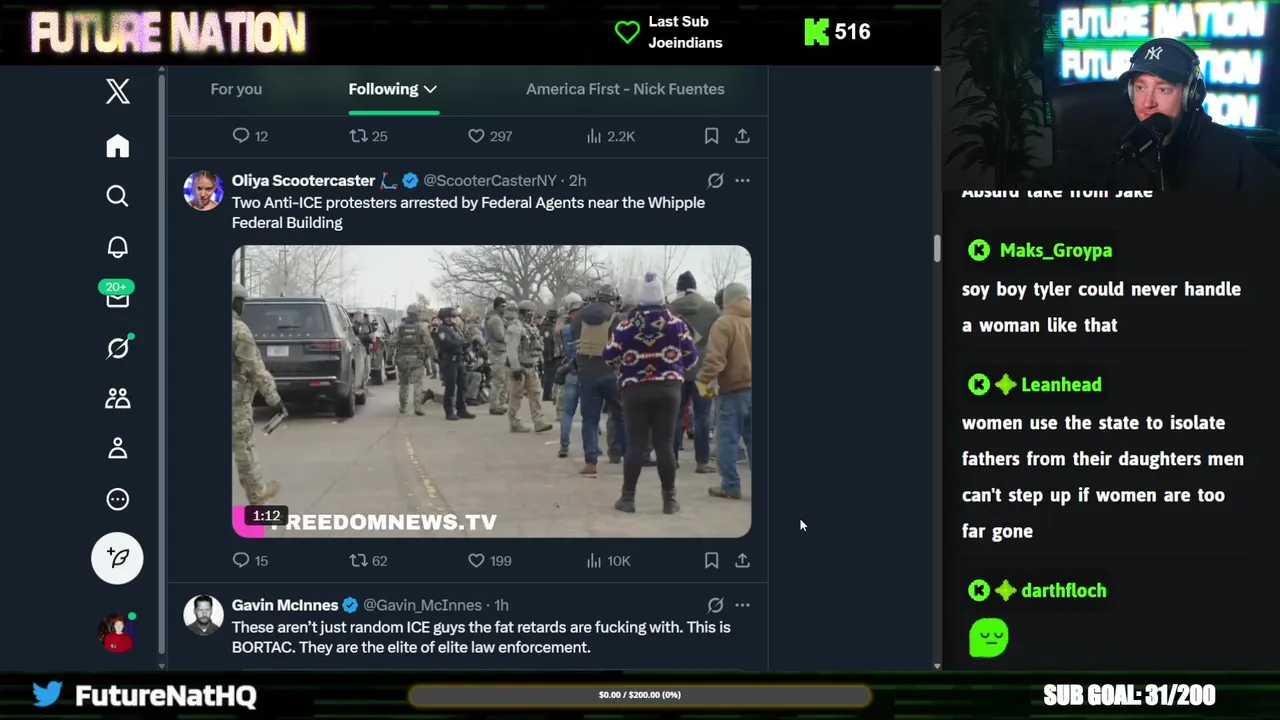Viewport: 1280px width, 720px height.
Task: Switch to America First - Nick Fuentes tab
Action: (x=625, y=89)
